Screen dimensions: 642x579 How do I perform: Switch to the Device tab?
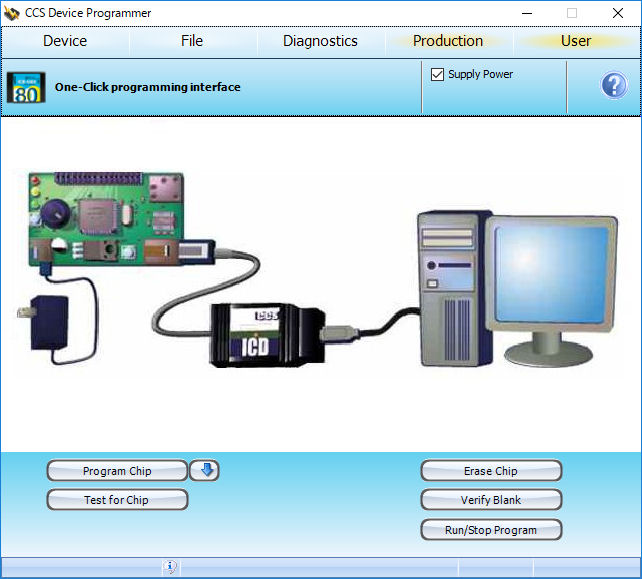(x=65, y=41)
